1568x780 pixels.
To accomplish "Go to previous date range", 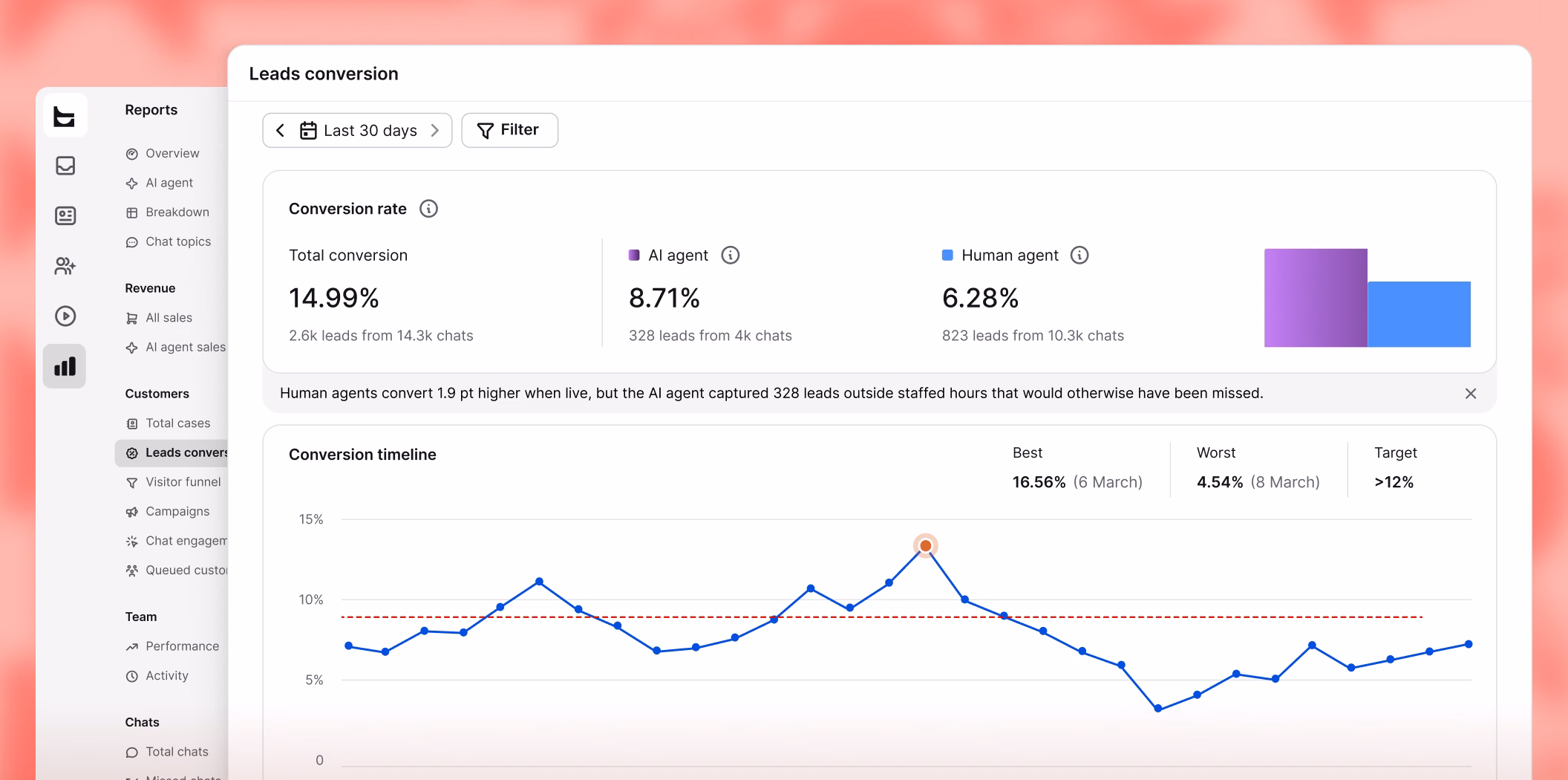I will tap(280, 131).
